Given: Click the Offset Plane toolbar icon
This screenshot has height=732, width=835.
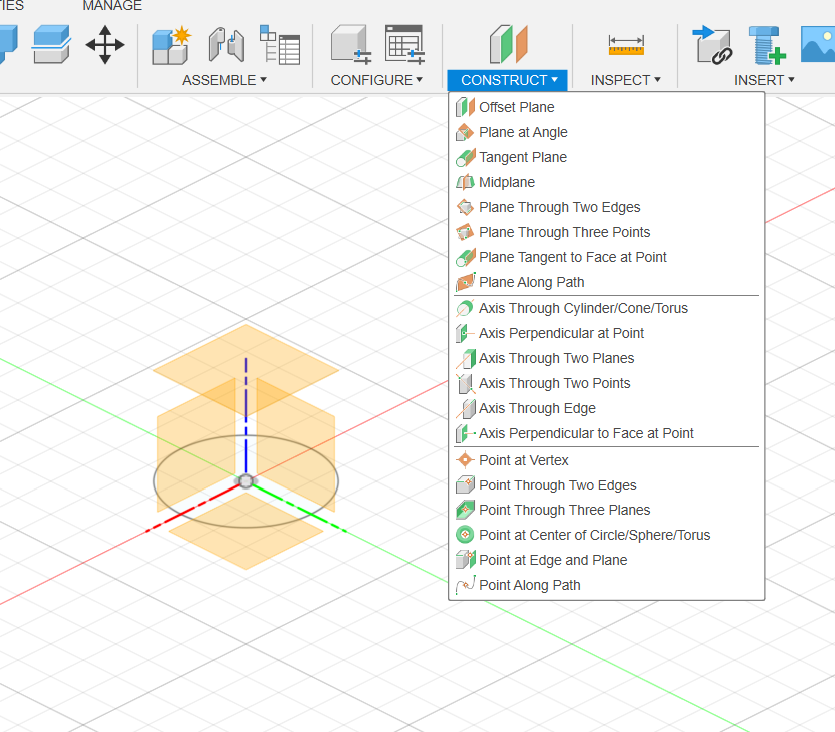Looking at the screenshot, I should pyautogui.click(x=509, y=44).
